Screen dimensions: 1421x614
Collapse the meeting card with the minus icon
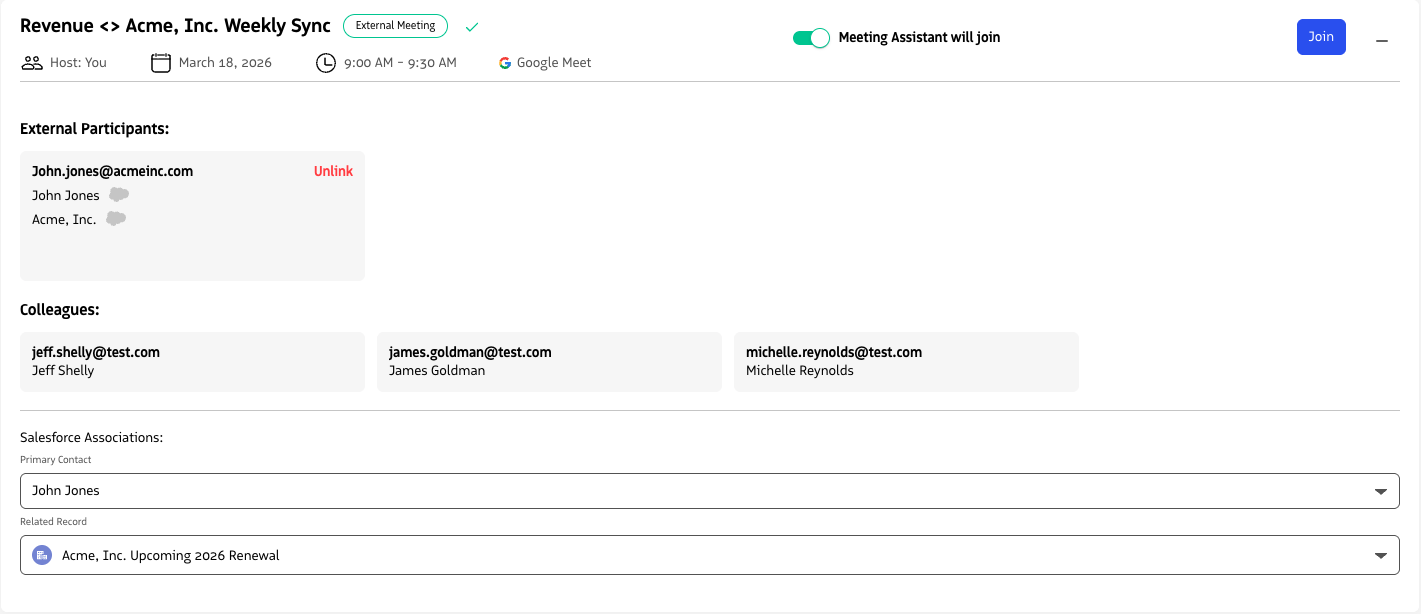coord(1382,41)
